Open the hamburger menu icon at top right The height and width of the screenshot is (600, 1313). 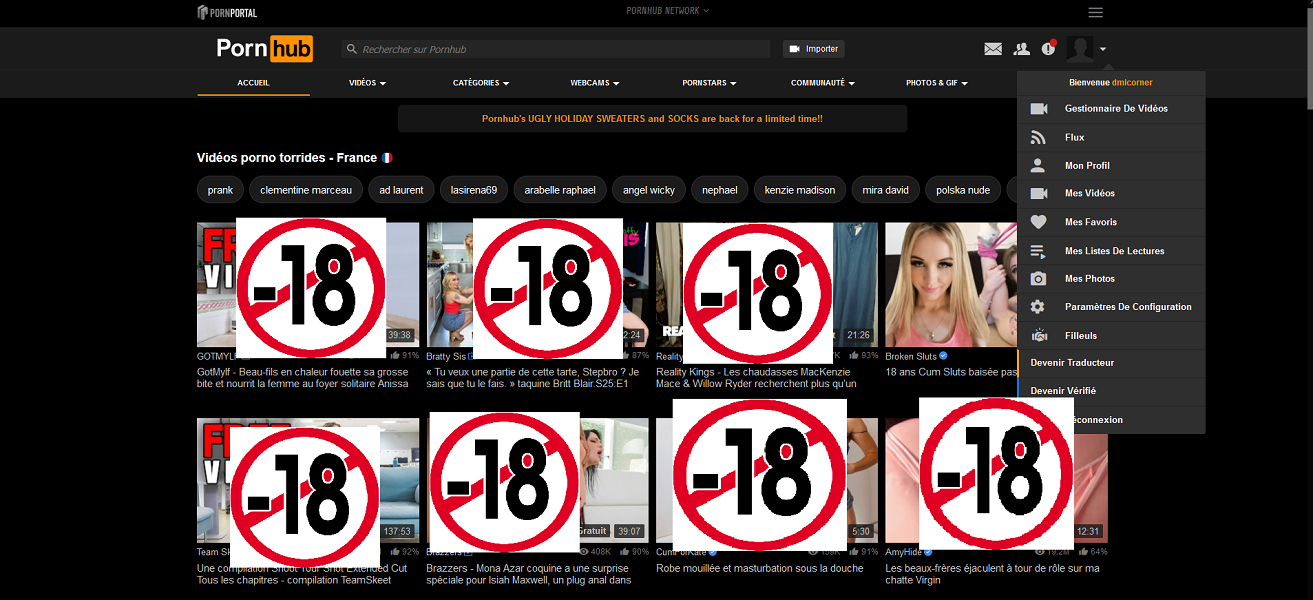point(1096,12)
